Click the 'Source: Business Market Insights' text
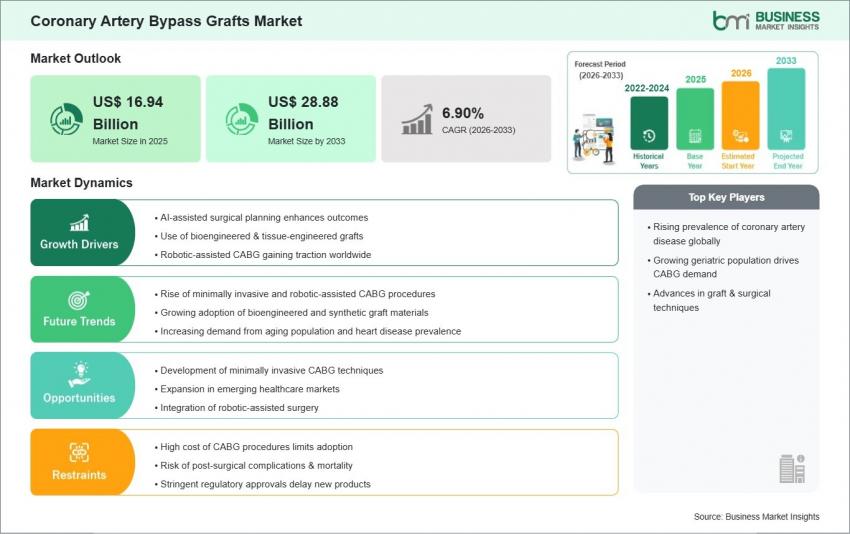This screenshot has height=534, width=850. coord(757,517)
